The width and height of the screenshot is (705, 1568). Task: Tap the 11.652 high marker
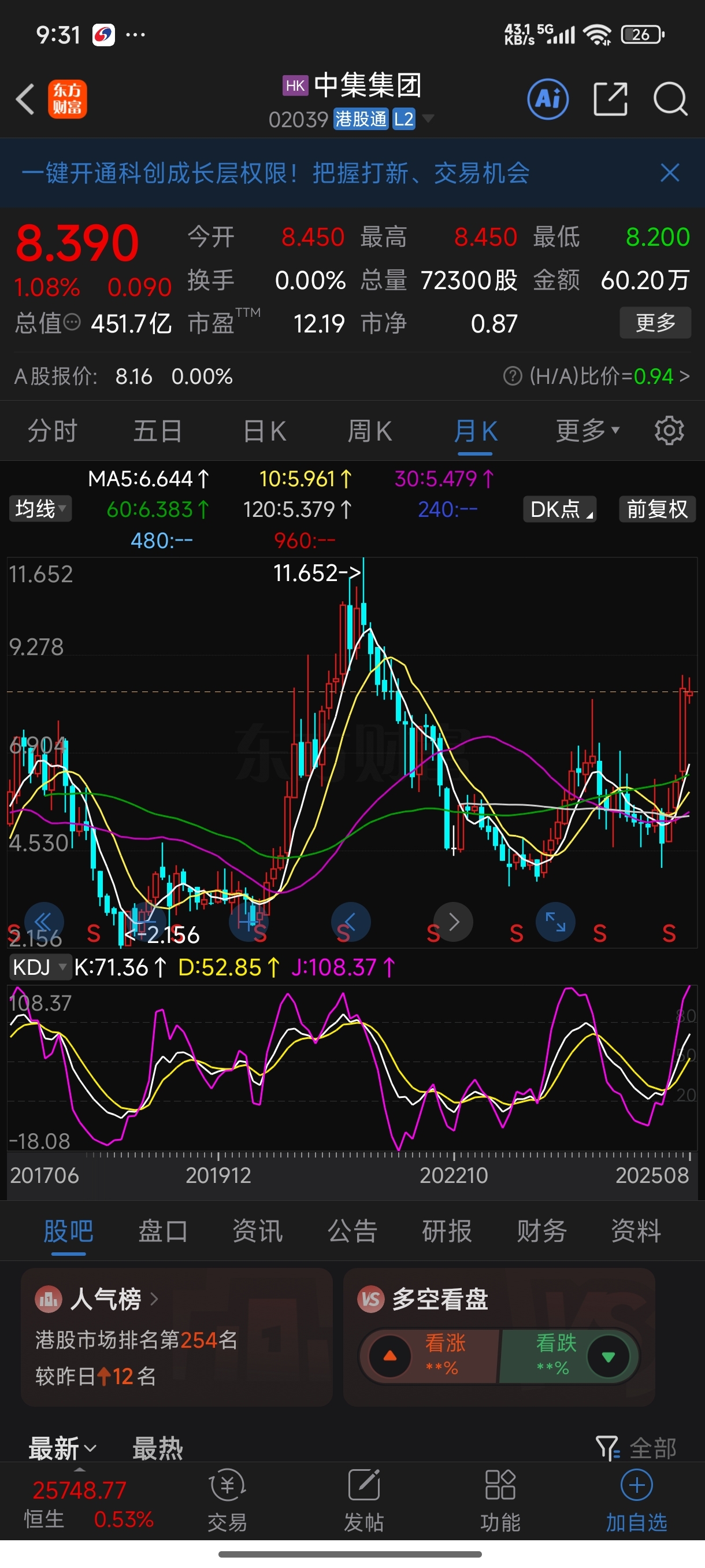tap(317, 573)
